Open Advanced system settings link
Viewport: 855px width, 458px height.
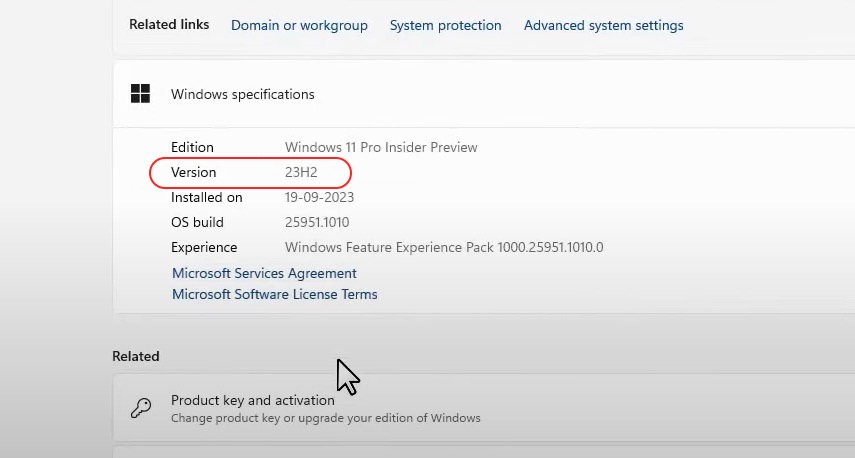pos(604,26)
